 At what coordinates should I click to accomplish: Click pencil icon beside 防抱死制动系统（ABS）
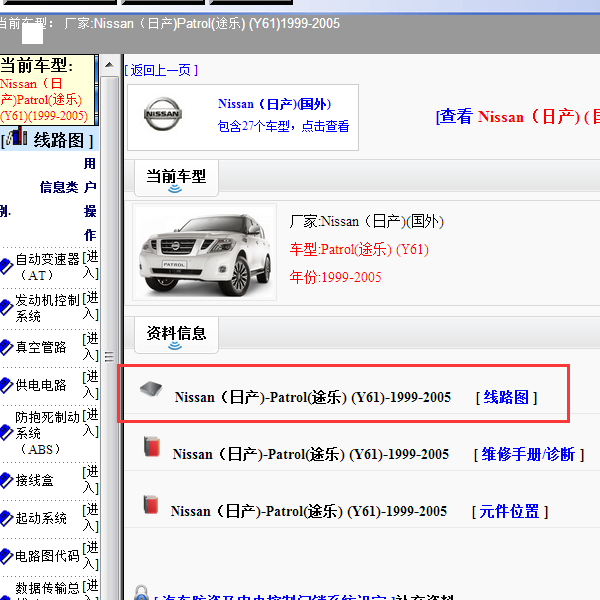(6, 432)
